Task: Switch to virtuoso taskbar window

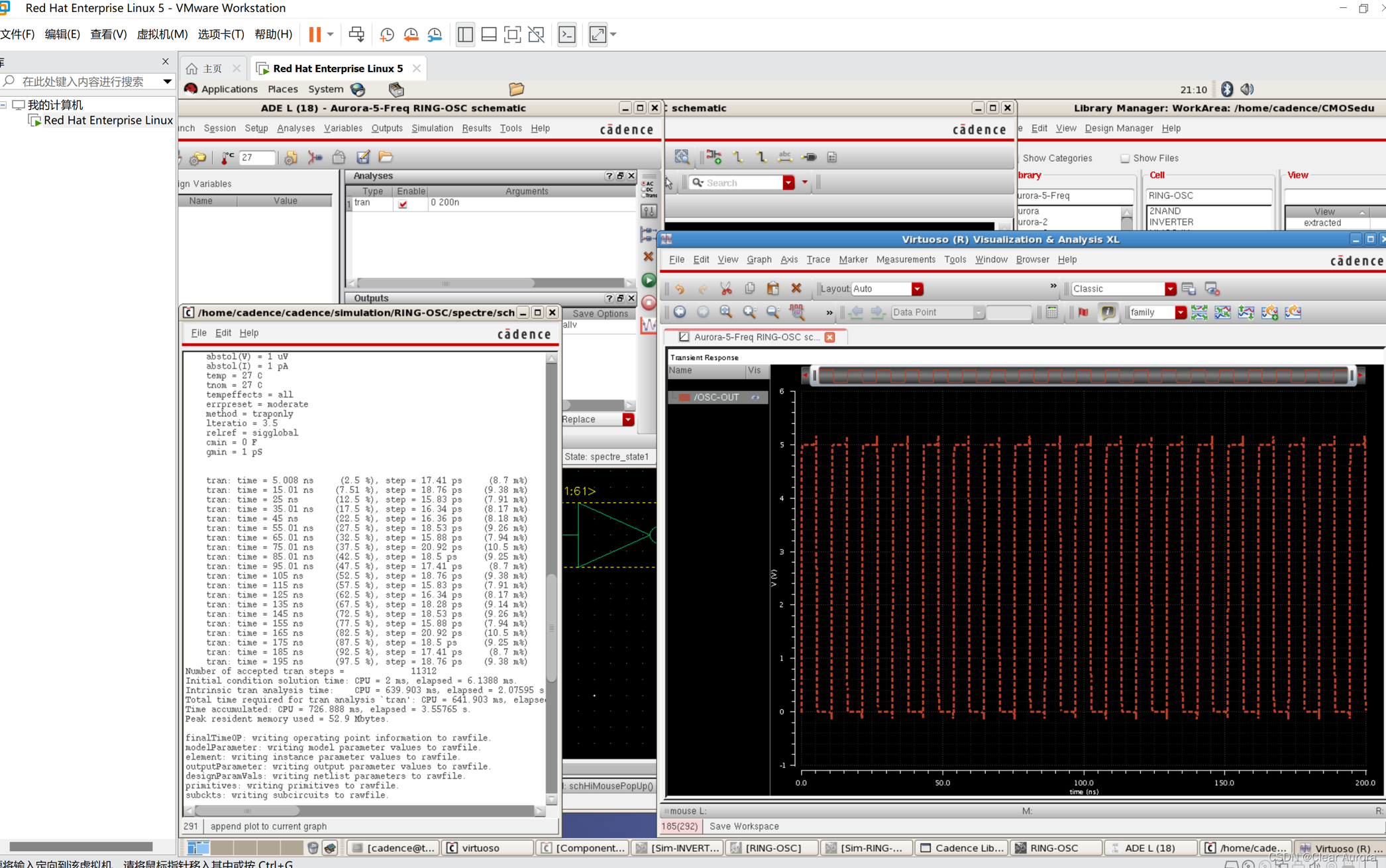Action: tap(487, 848)
